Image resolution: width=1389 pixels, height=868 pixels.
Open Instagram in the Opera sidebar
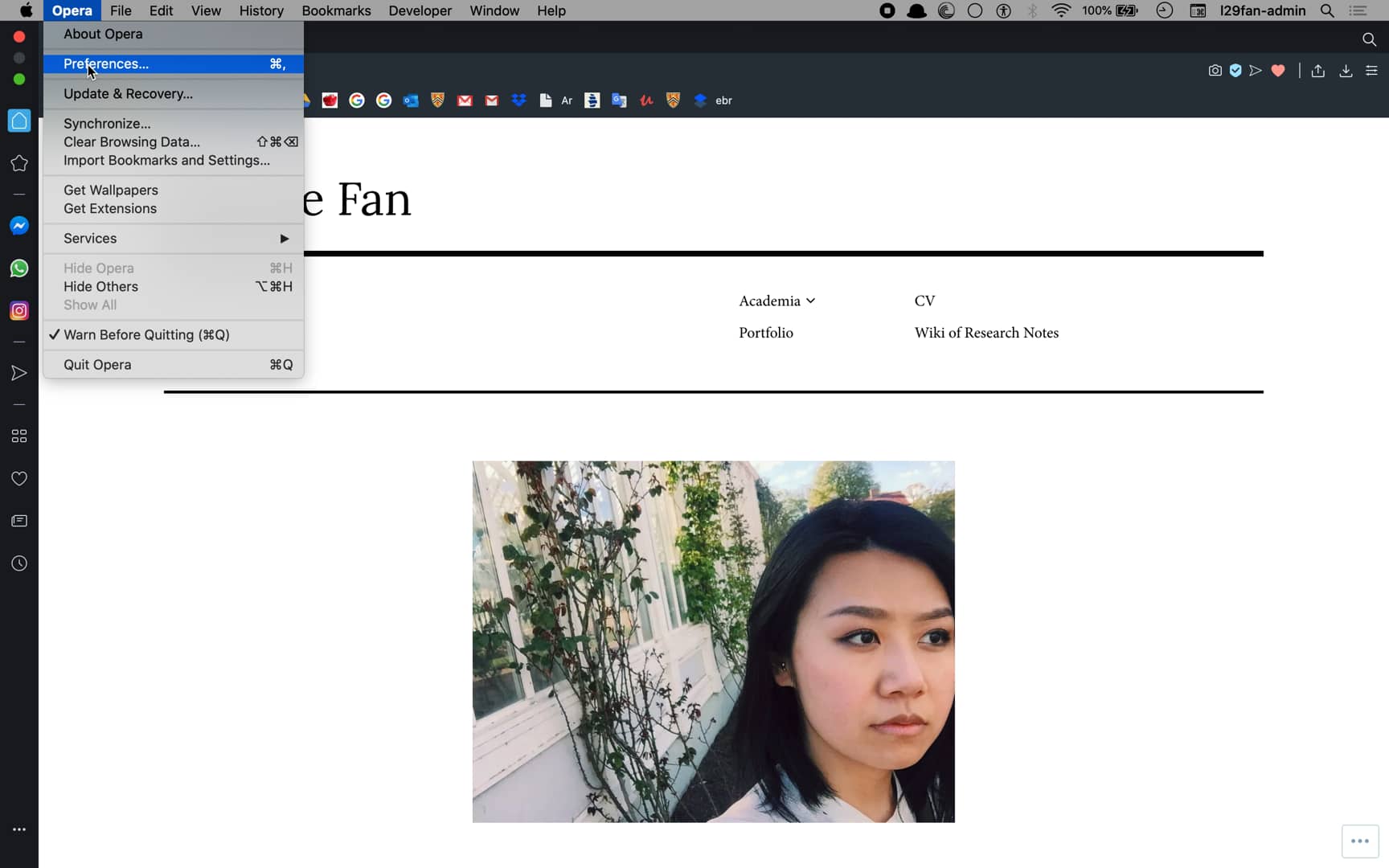(x=19, y=311)
